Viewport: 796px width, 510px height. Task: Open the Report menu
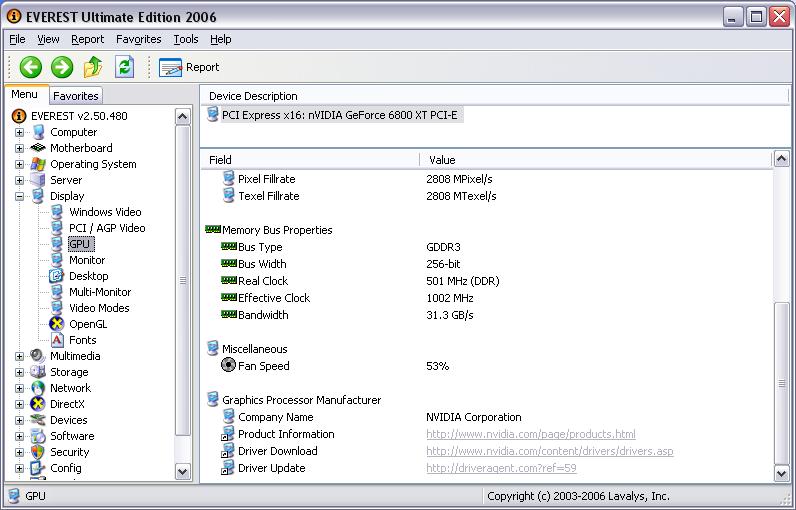87,39
